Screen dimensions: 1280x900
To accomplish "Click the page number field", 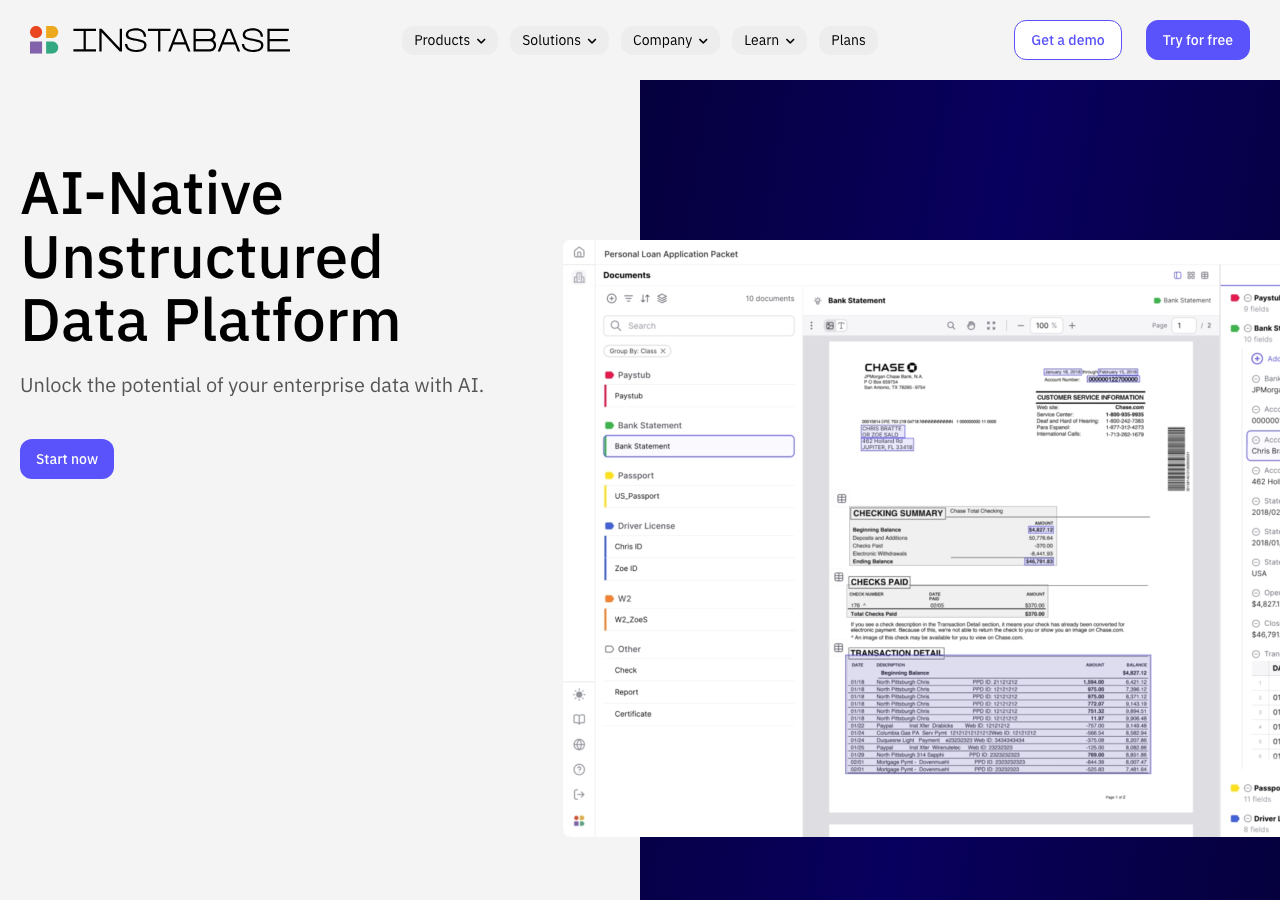I will point(1184,325).
